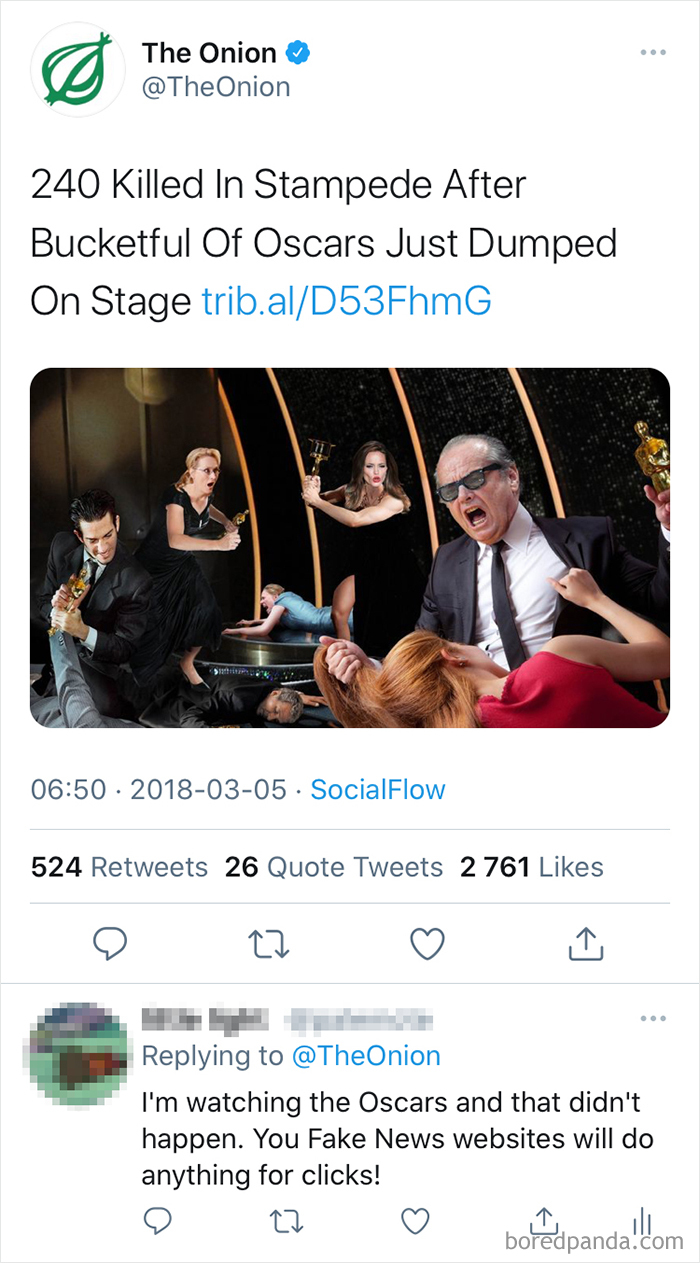Open analytics for the reply via bar chart icon
Viewport: 700px width, 1263px height.
(x=643, y=1220)
